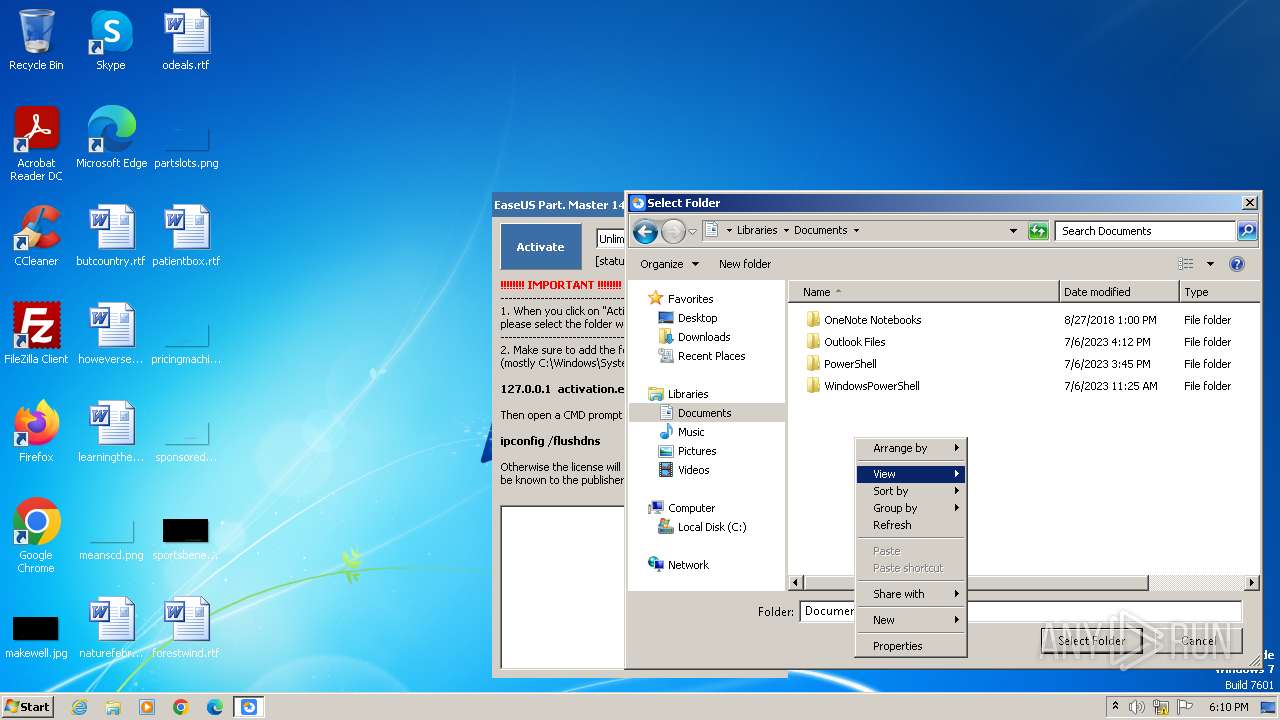Screen dimensions: 1280x720
Task: Click the change view icon
Action: click(1186, 264)
